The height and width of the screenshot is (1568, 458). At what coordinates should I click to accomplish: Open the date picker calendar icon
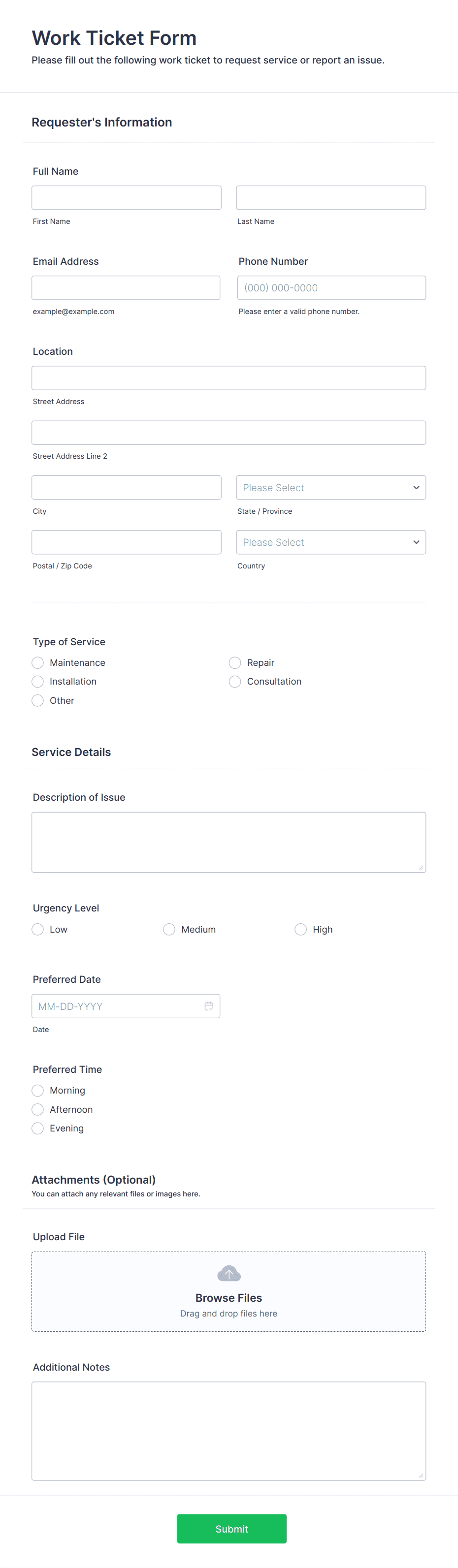point(209,1005)
